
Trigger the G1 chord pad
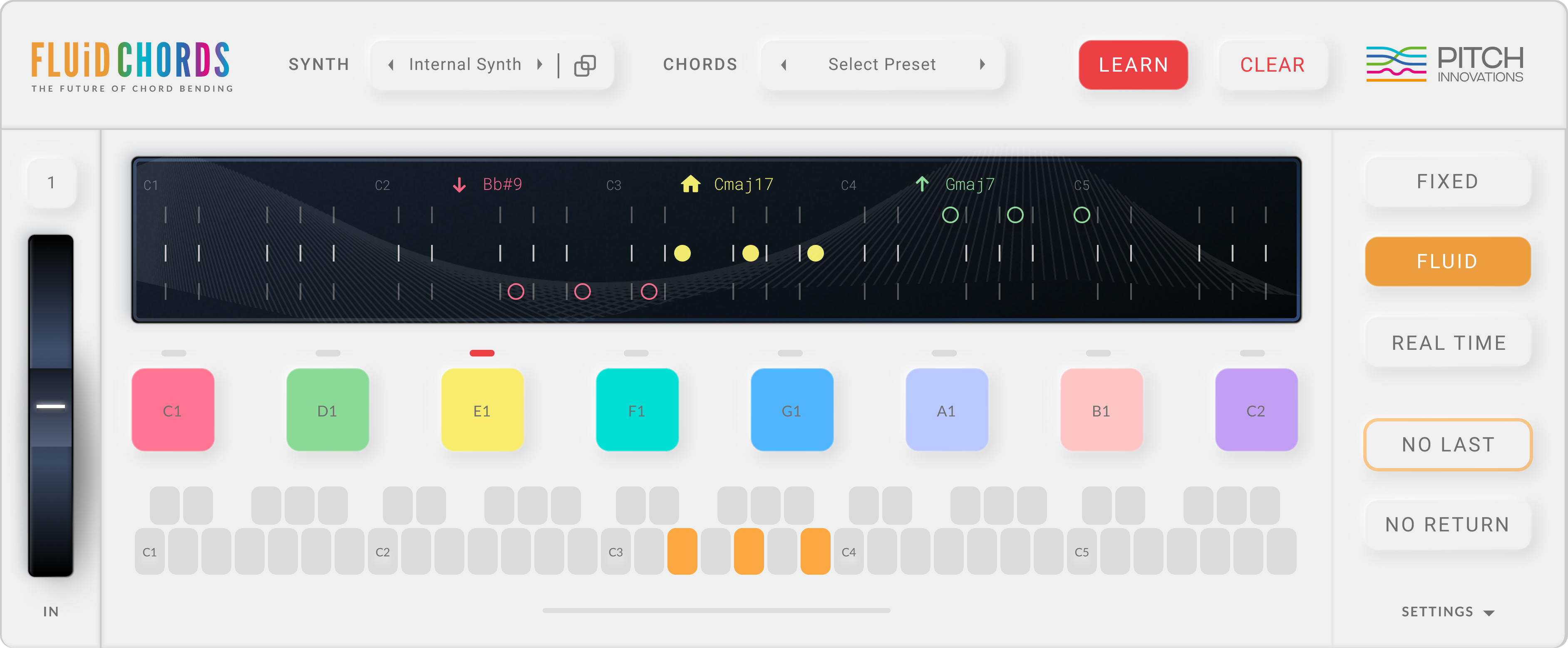tap(792, 411)
